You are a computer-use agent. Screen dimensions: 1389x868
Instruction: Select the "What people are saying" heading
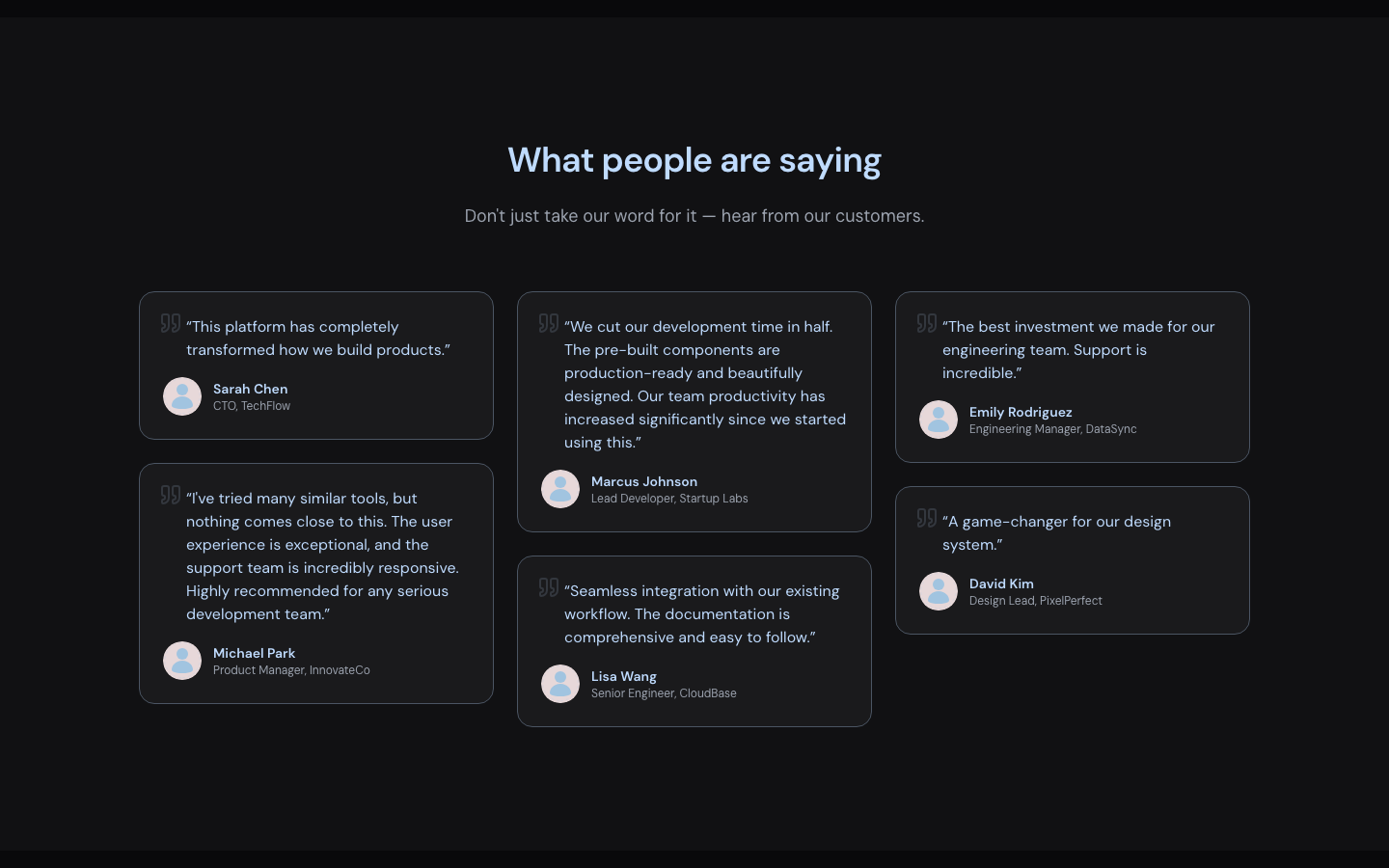pos(694,160)
